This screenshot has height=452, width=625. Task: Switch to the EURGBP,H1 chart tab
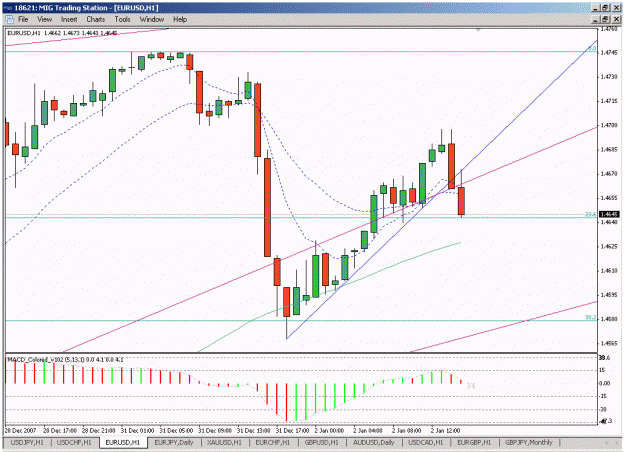point(474,442)
